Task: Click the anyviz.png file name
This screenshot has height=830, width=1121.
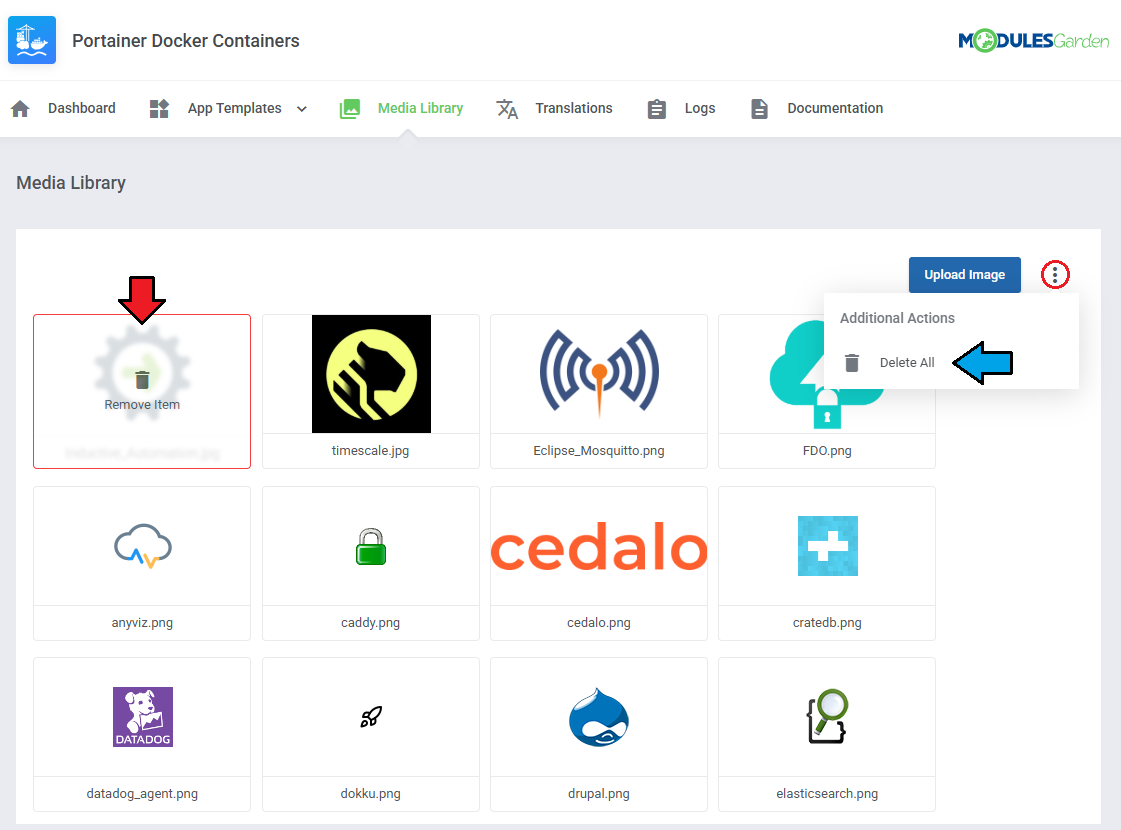Action: (x=142, y=623)
